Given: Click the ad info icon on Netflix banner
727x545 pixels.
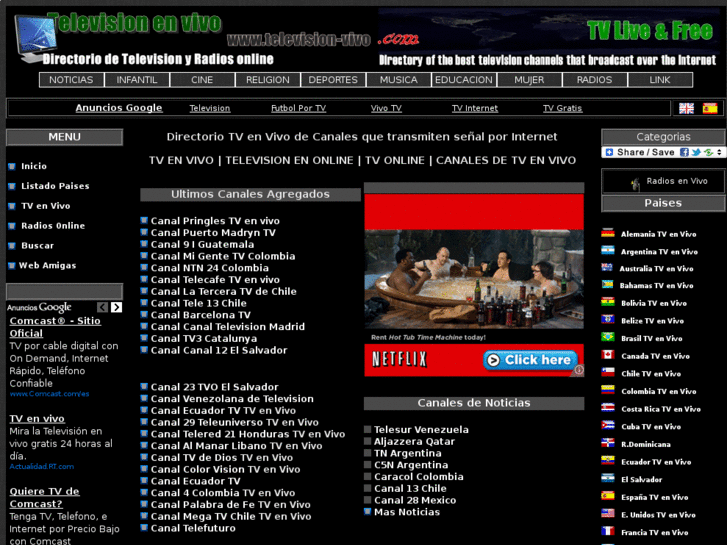Looking at the screenshot, I should pos(579,370).
